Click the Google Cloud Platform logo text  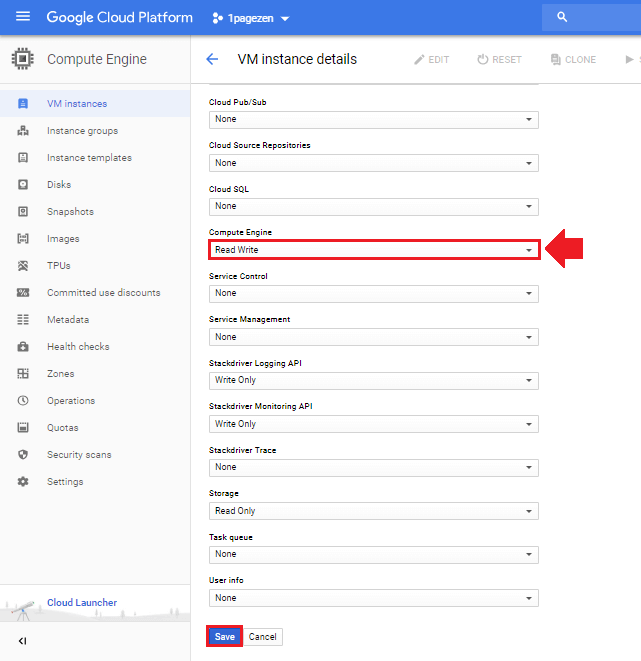(x=119, y=17)
